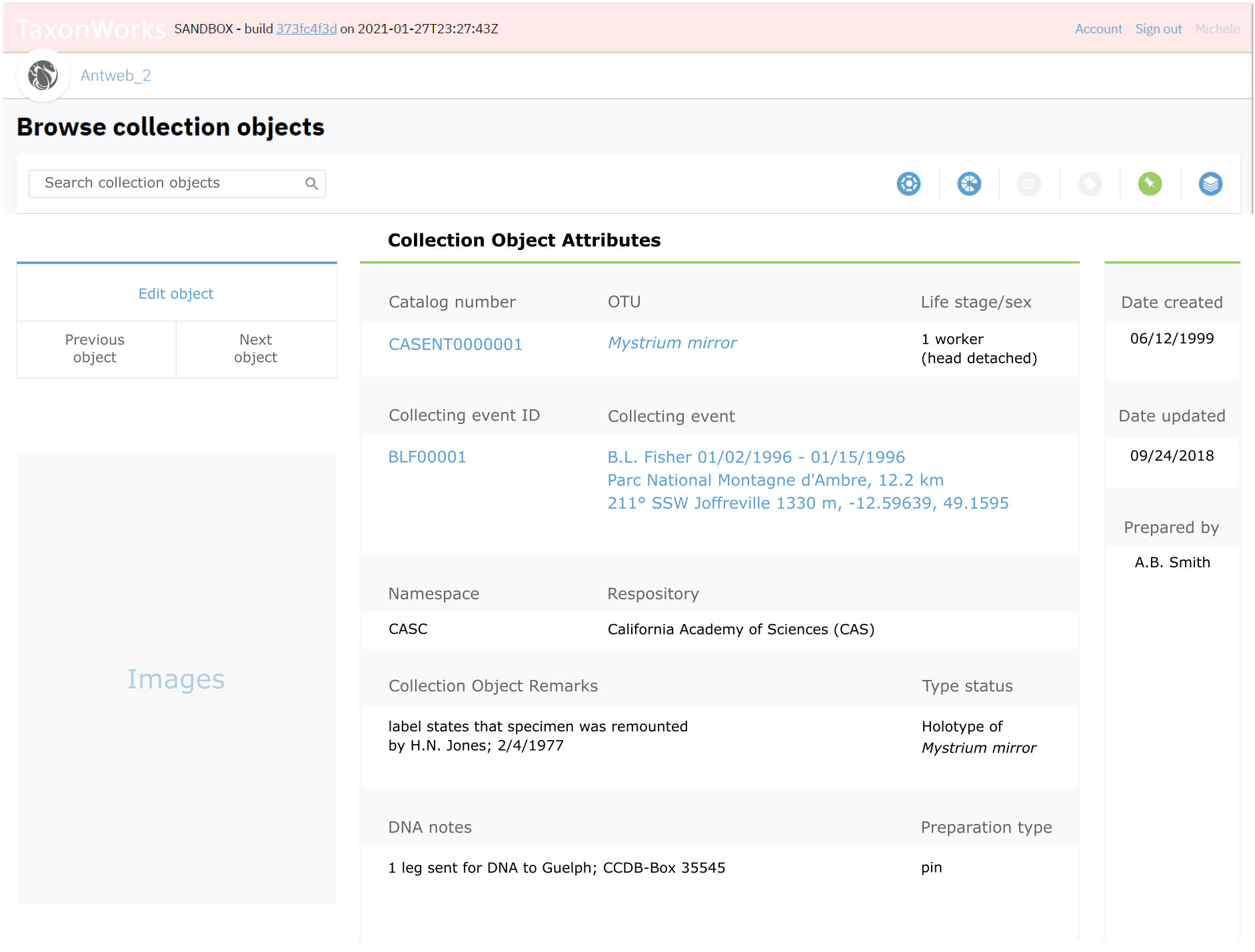Viewport: 1255px width, 952px height.
Task: Click the empty Images panel
Action: 175,679
